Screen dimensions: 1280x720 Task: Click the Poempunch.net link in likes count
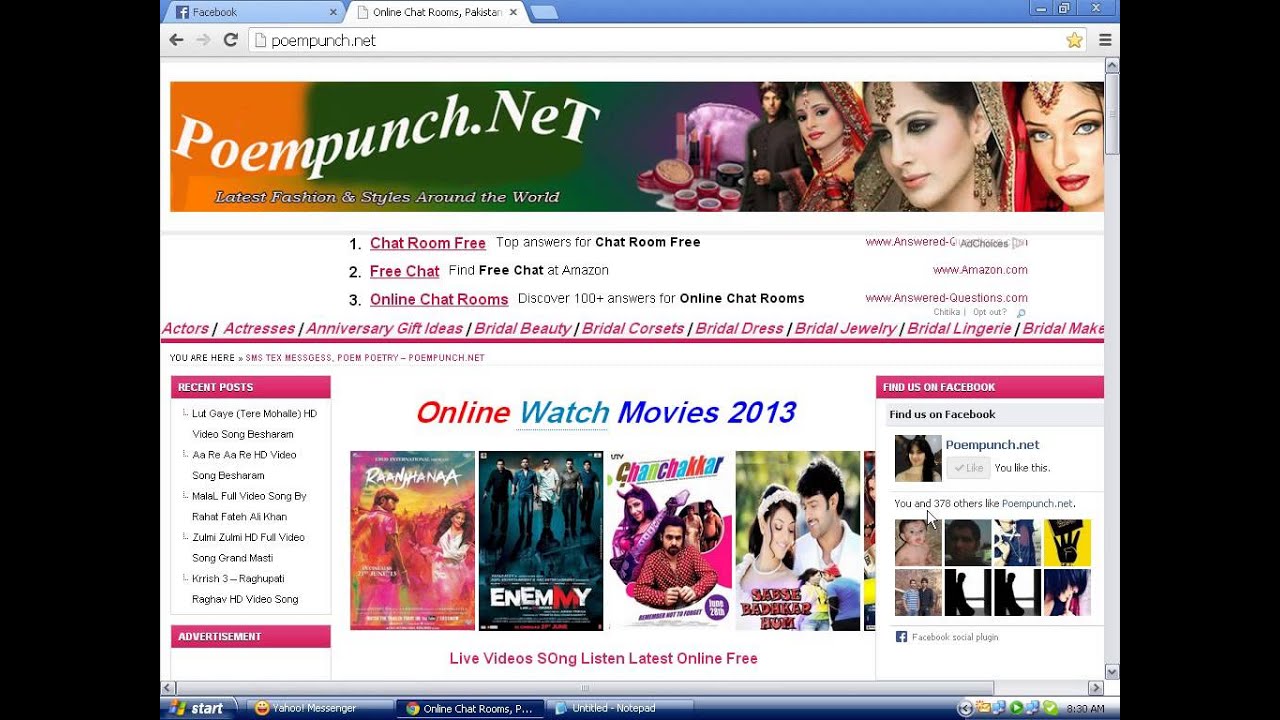[1037, 504]
